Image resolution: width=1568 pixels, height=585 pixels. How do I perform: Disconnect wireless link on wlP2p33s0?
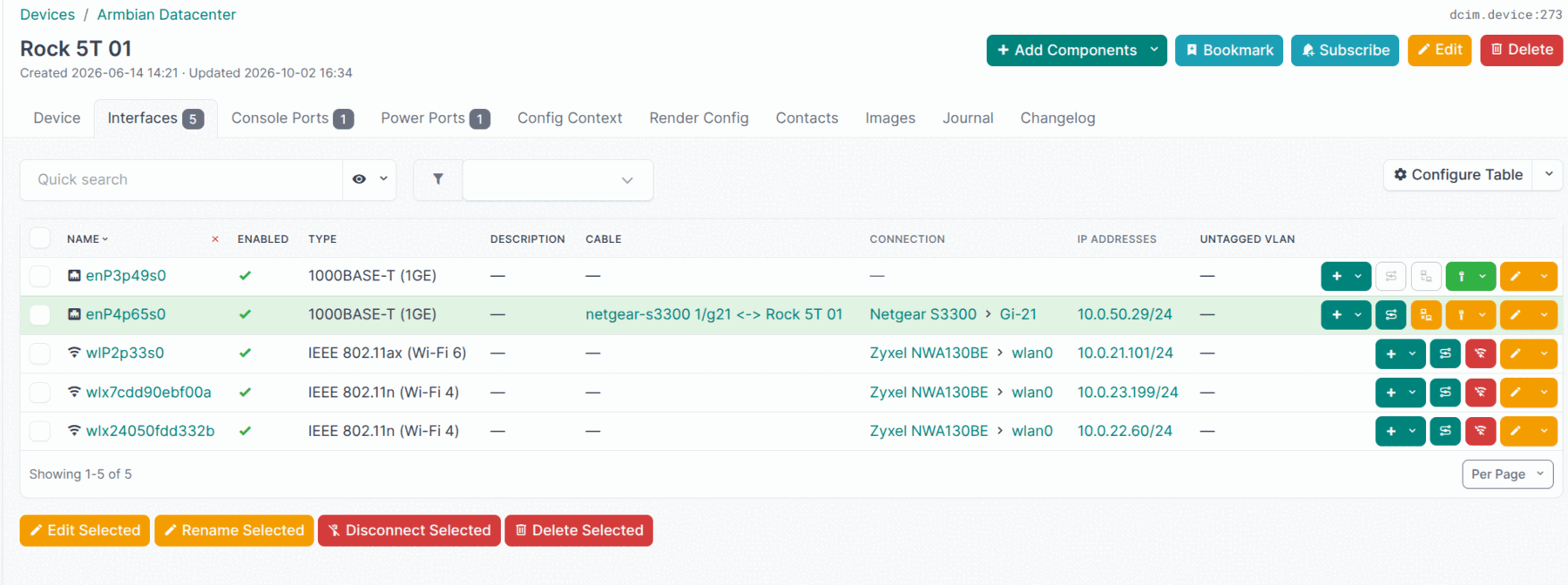click(1480, 353)
